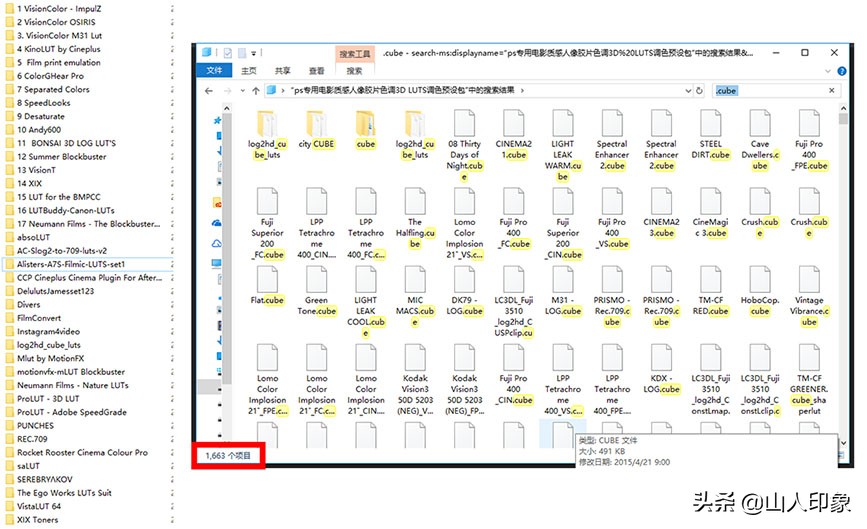Select the DK79 - LOG.cube file
Image resolution: width=867 pixels, height=529 pixels.
coord(464,291)
